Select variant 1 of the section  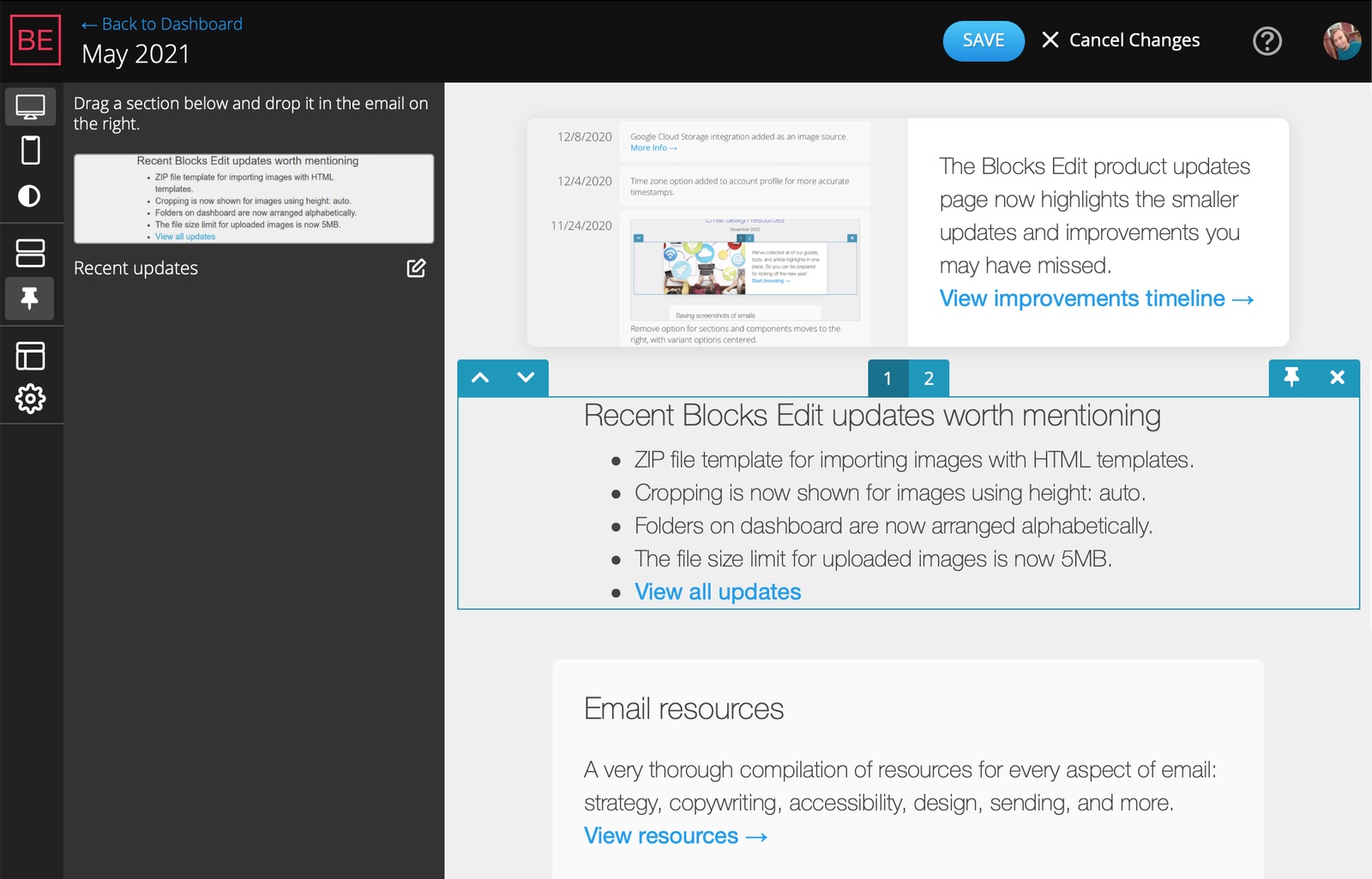(x=888, y=377)
